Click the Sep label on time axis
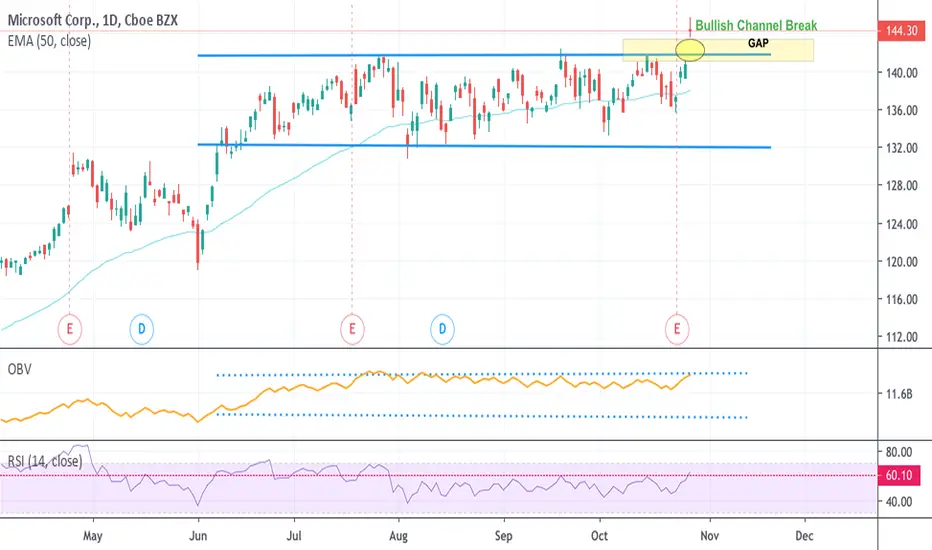The image size is (932, 550). (503, 536)
